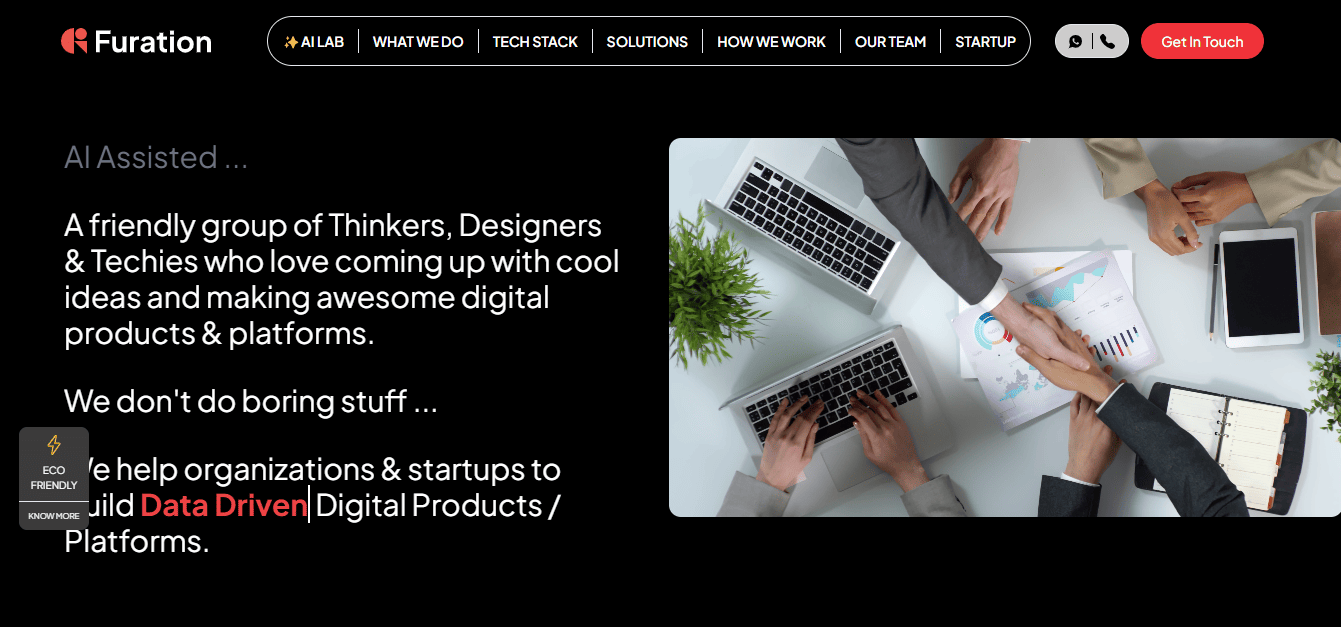Click the red Data Driven text

pos(223,505)
